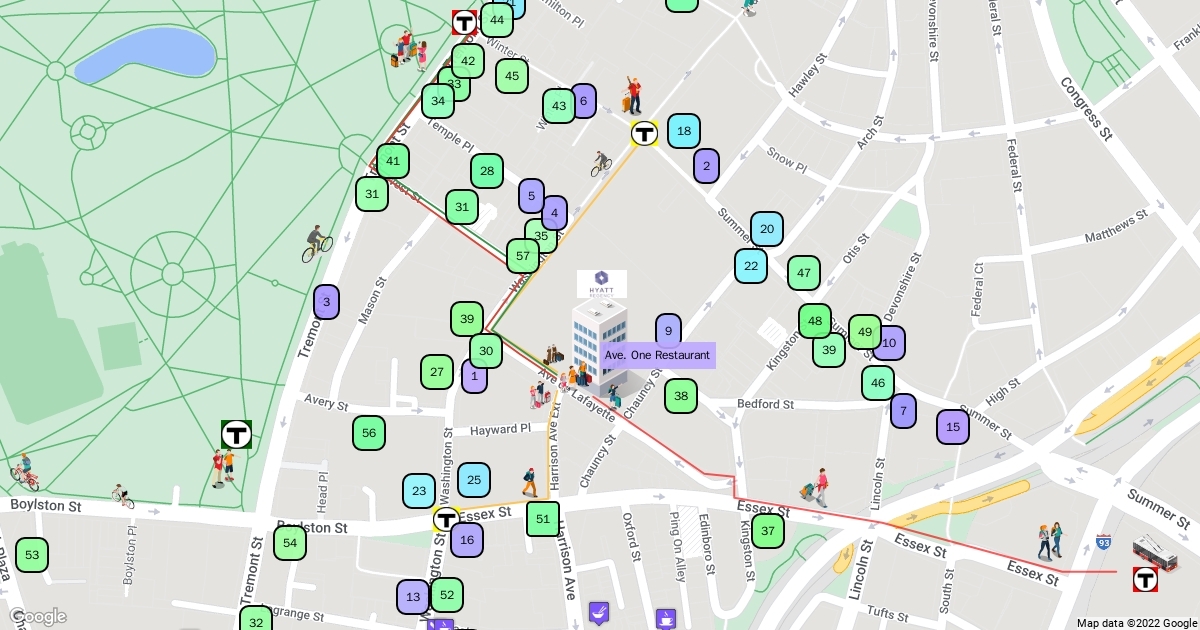
Task: Click green marker 56 near Hayward Pl
Action: click(x=369, y=433)
